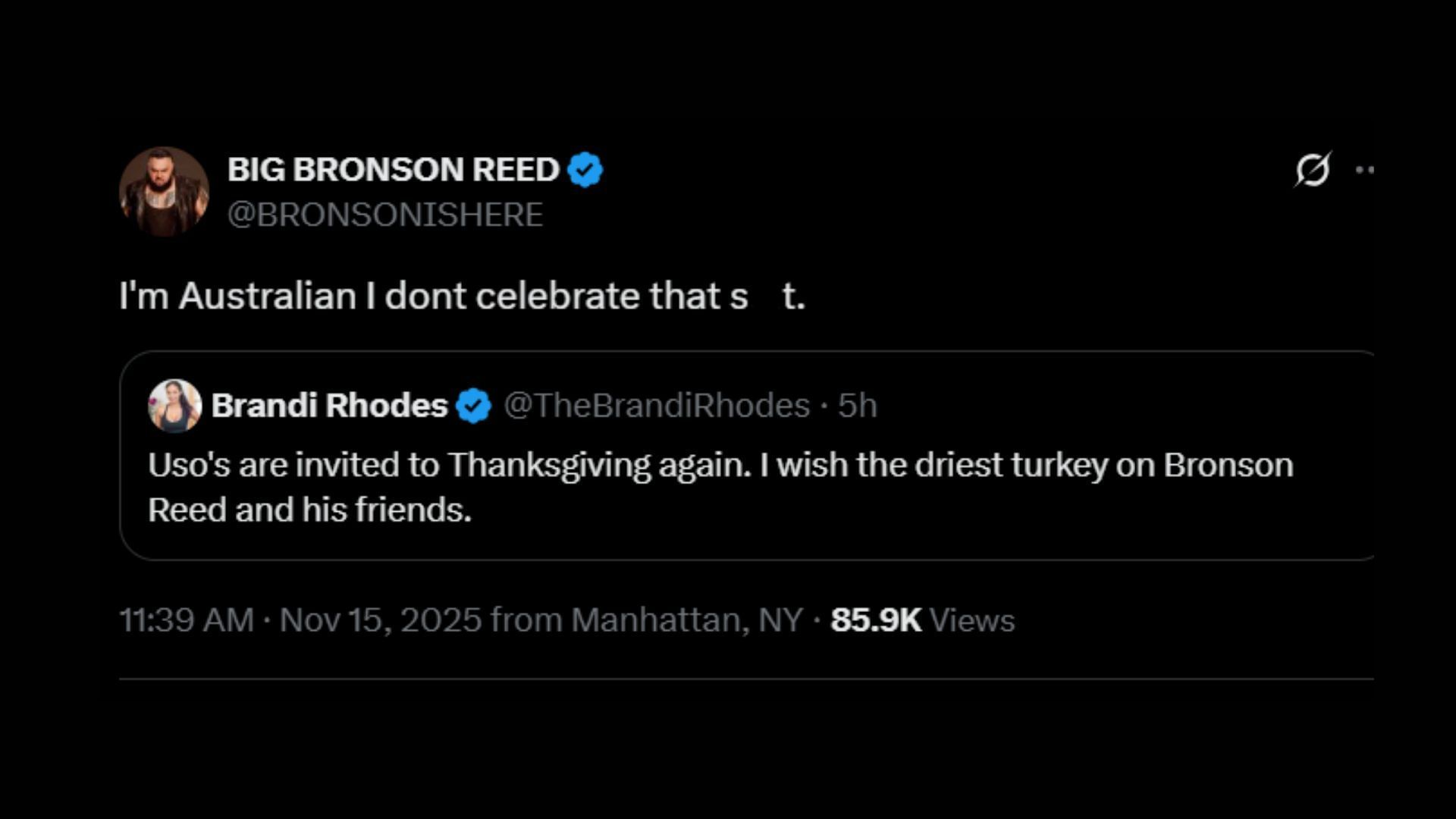1456x819 pixels.
Task: Click the 11:39 AM time text
Action: coord(185,620)
